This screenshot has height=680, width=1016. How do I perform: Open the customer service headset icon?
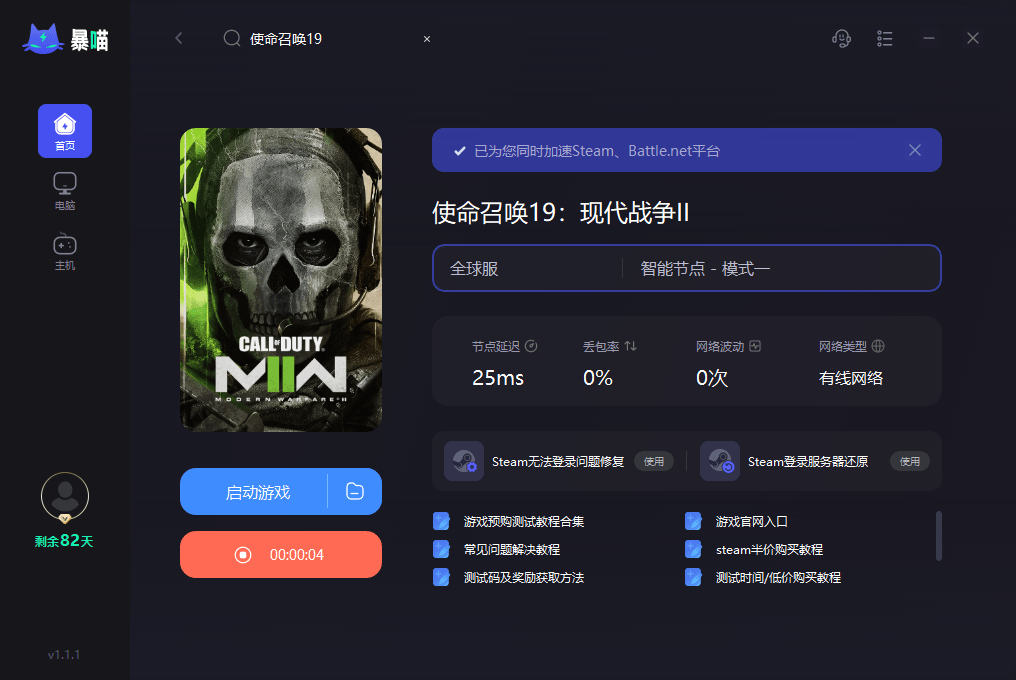(841, 38)
